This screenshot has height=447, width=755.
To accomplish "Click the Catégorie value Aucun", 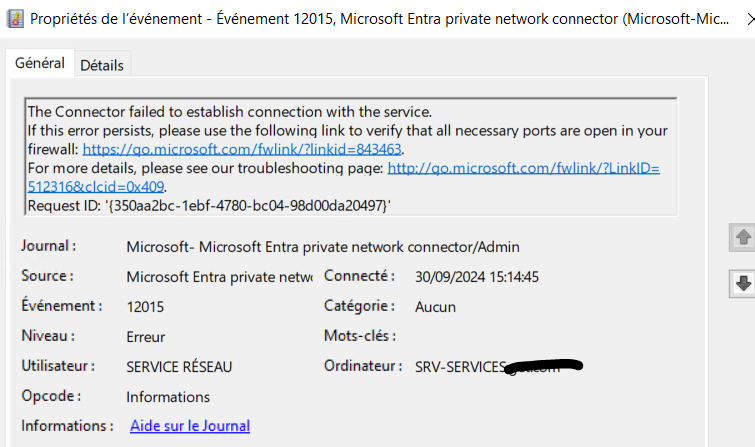I will point(435,307).
